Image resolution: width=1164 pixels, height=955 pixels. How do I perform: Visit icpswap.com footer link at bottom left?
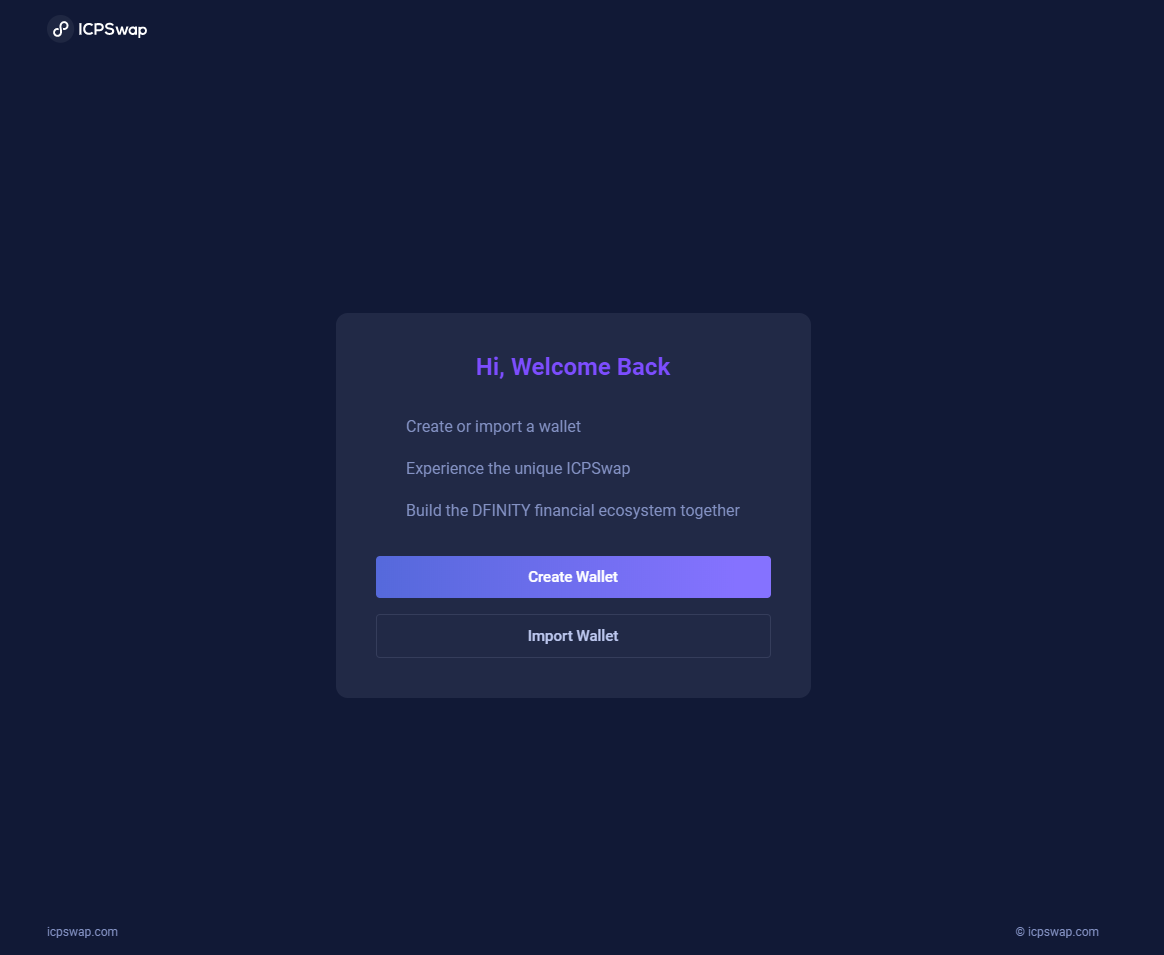point(82,932)
